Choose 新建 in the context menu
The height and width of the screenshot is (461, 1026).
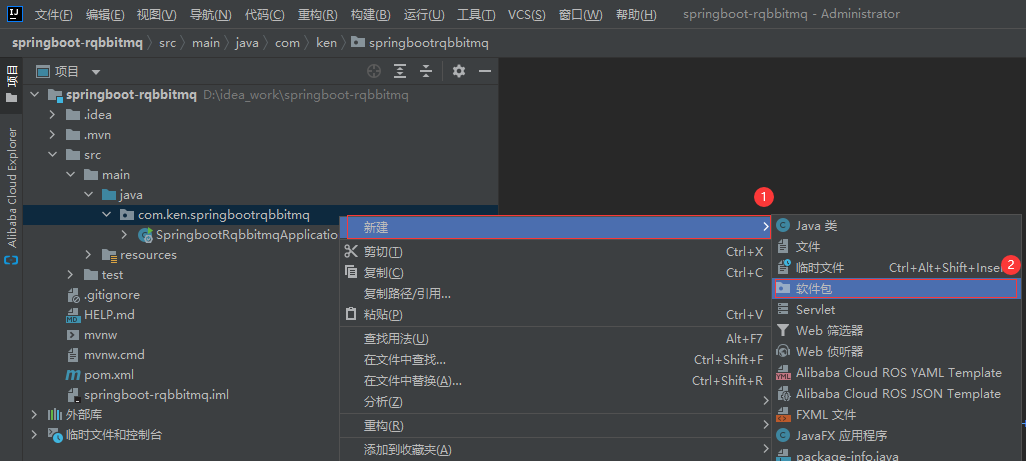pos(558,227)
